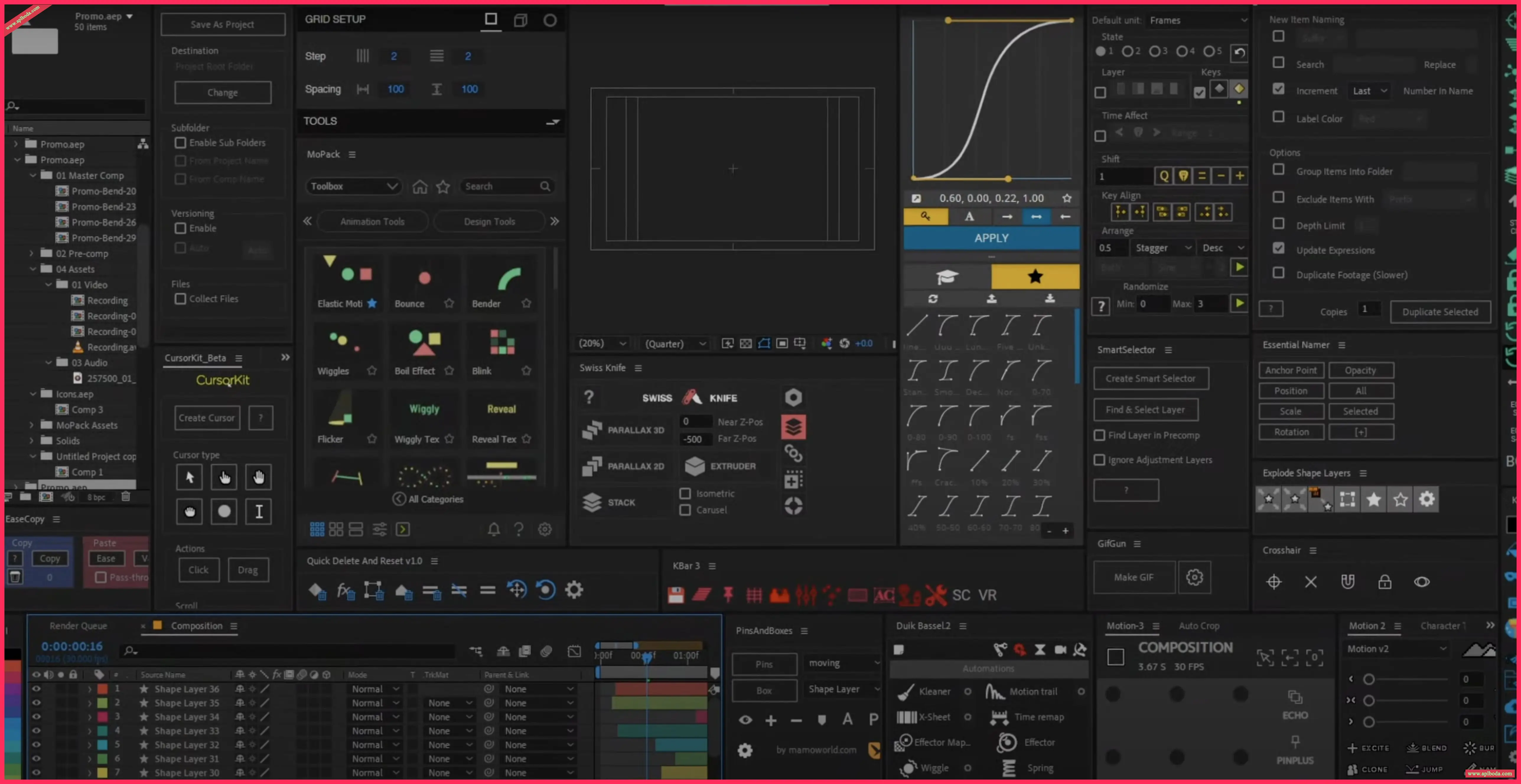Open the EaseCopy panel menu
The height and width of the screenshot is (784, 1521).
56,519
